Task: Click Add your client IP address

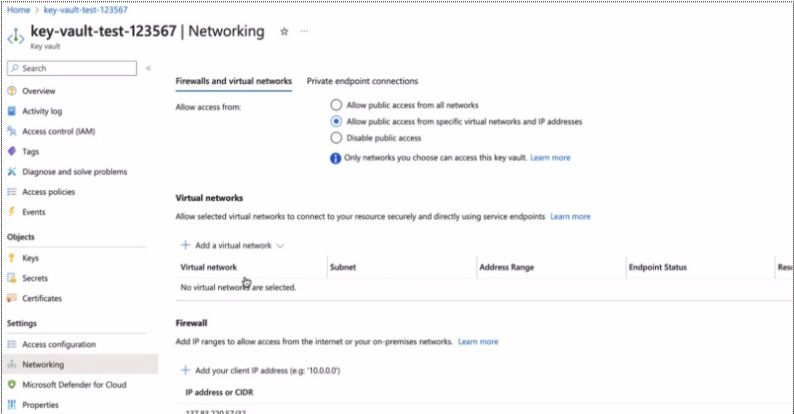Action: [260, 370]
